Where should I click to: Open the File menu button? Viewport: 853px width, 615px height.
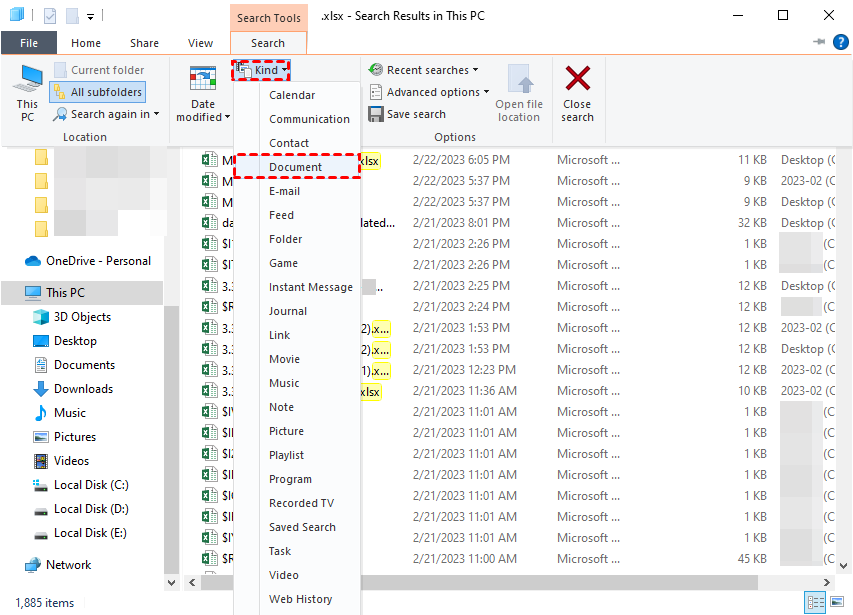pyautogui.click(x=29, y=43)
